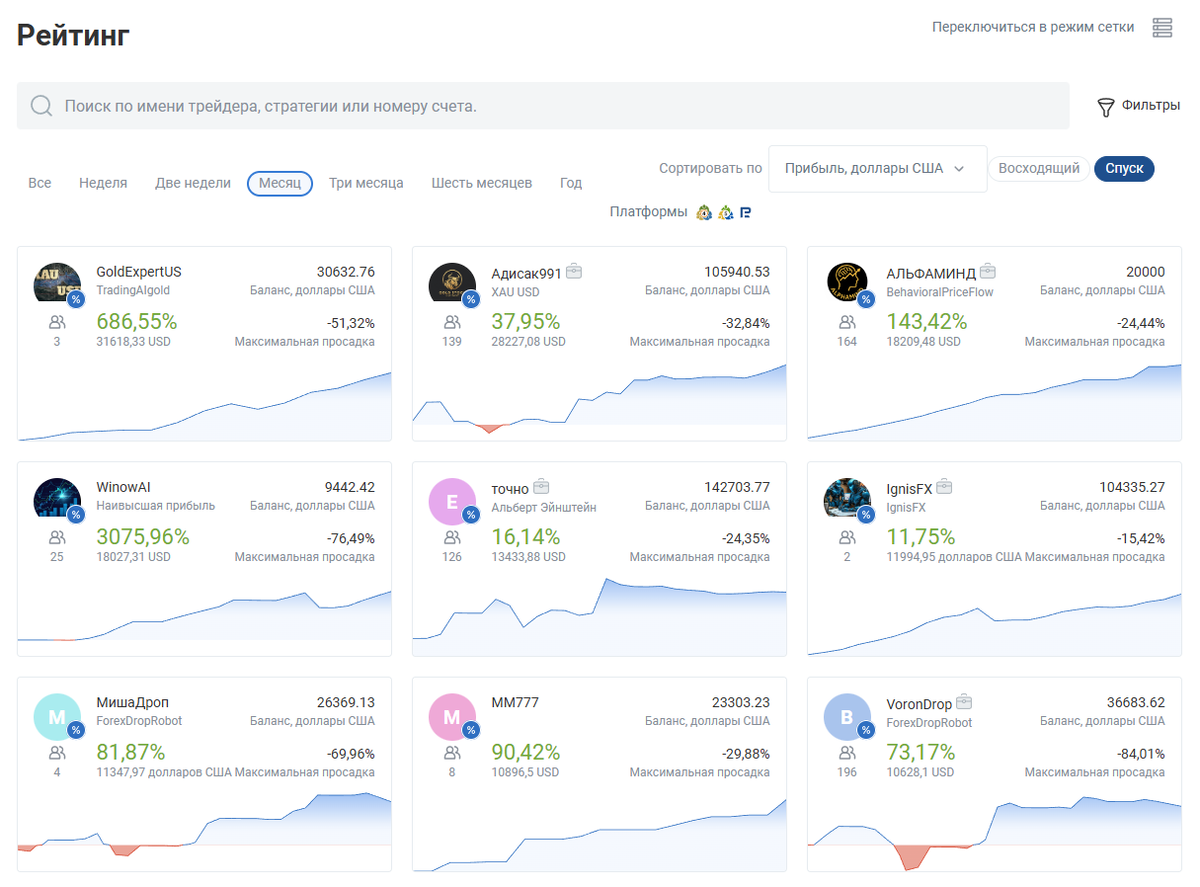Open the МишаДроп trader profile
The image size is (1200, 887).
tap(133, 702)
